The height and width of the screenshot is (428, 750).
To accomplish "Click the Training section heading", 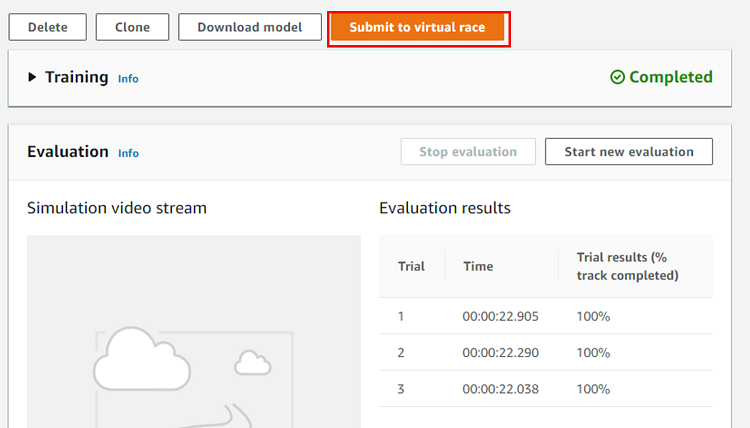I will pyautogui.click(x=76, y=77).
